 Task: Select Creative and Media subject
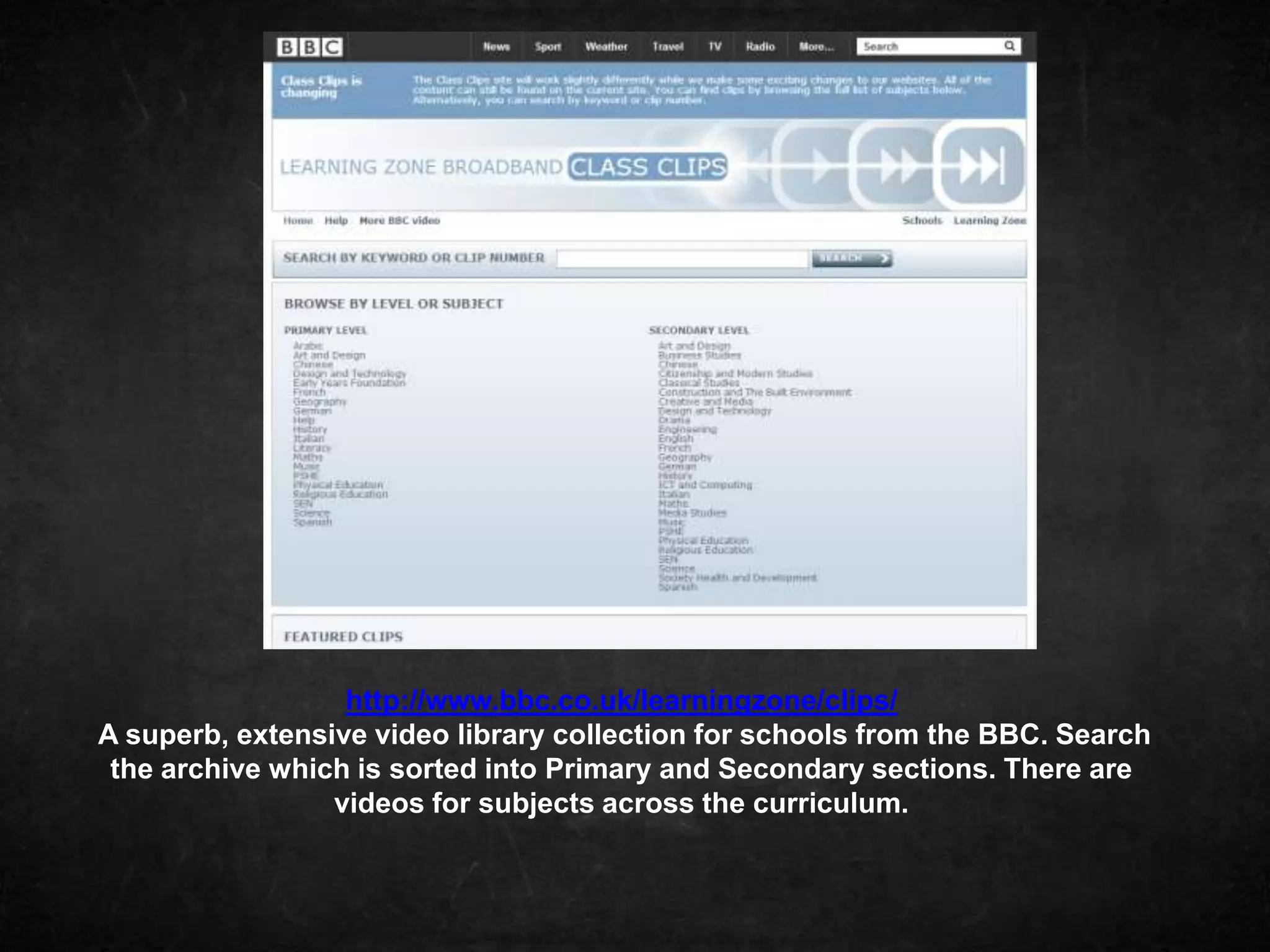point(706,402)
